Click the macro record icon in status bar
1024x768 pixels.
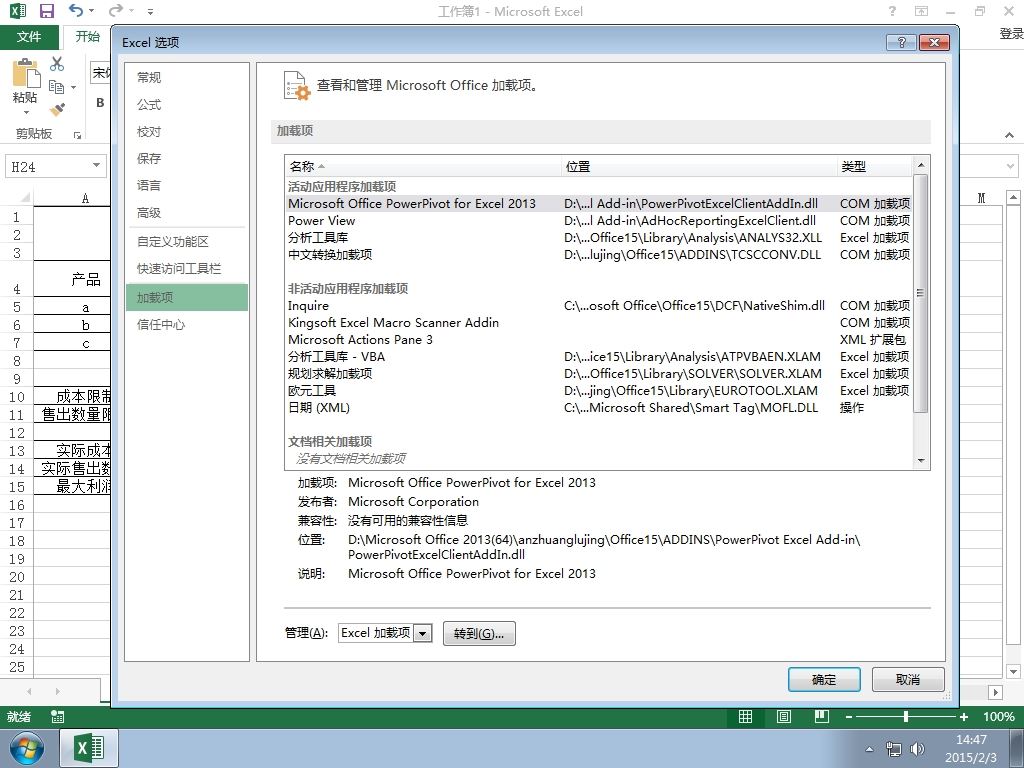(x=57, y=716)
